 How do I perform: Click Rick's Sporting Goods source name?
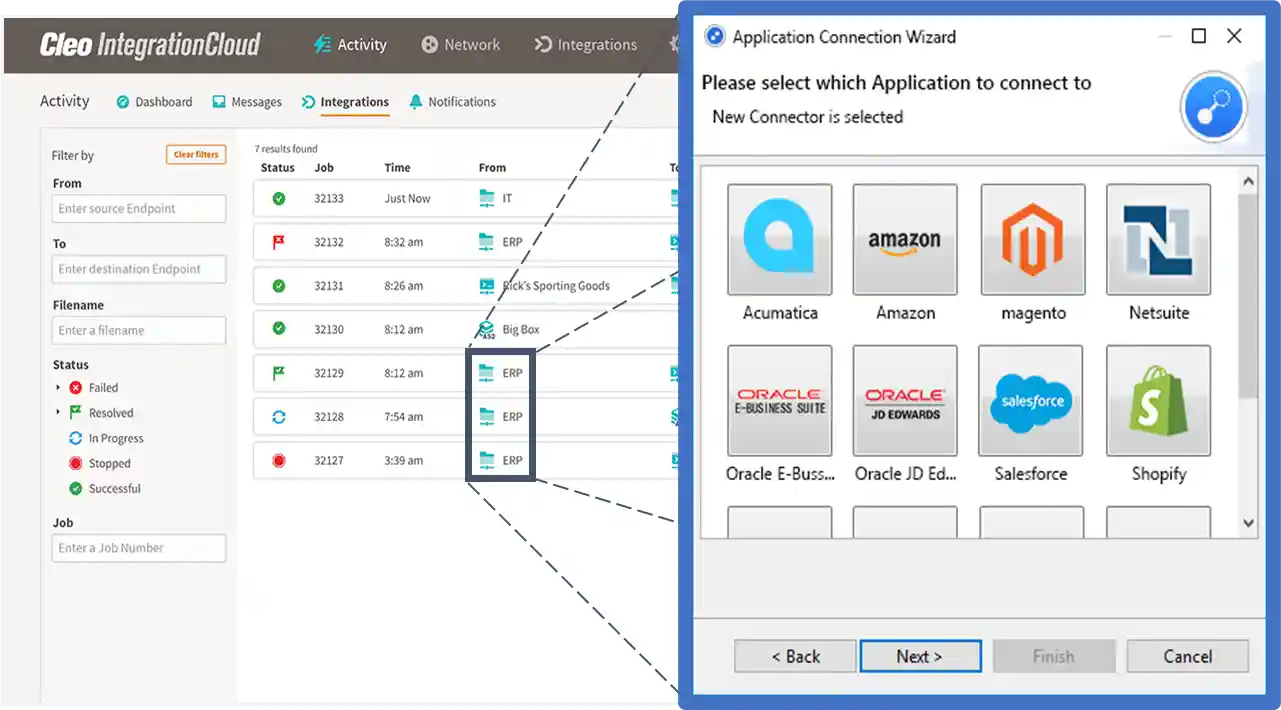click(x=556, y=286)
